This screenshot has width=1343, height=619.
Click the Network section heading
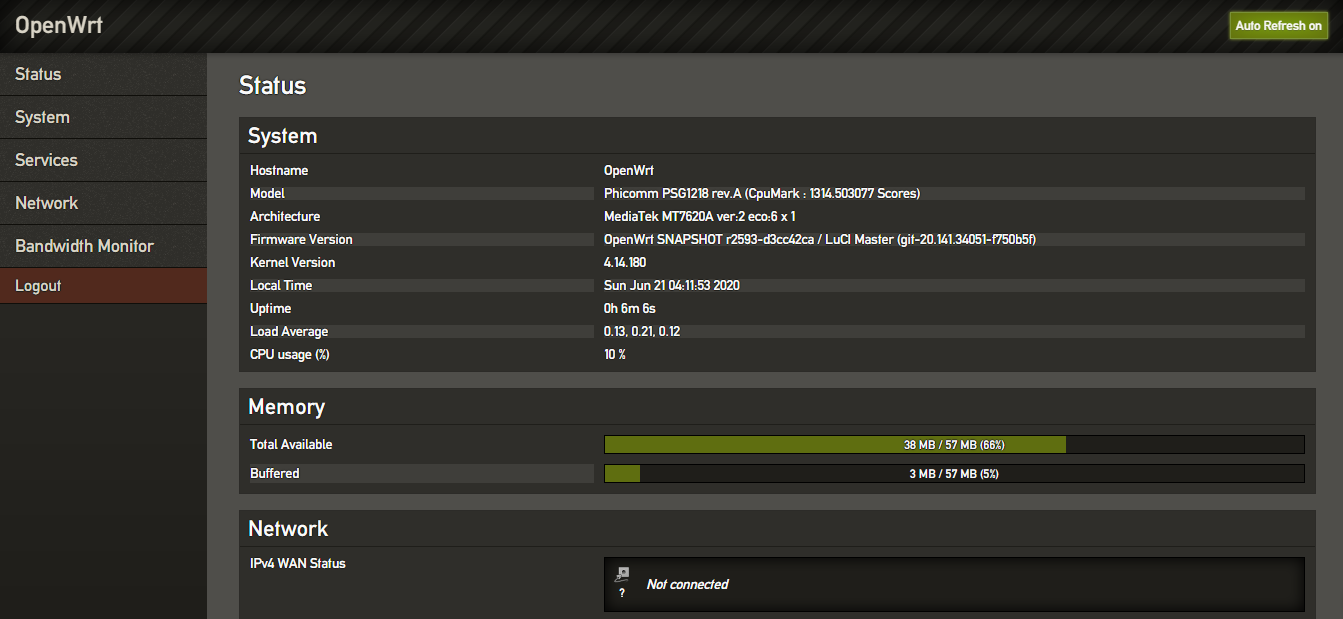pos(288,528)
